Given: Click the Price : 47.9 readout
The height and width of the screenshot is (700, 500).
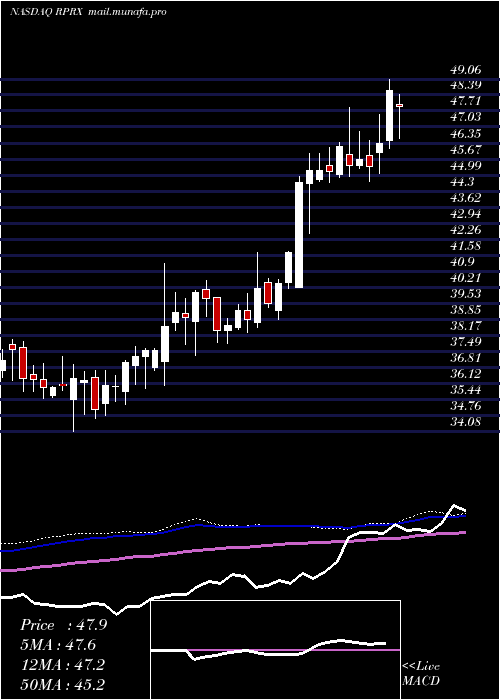Looking at the screenshot, I should pos(63,625).
